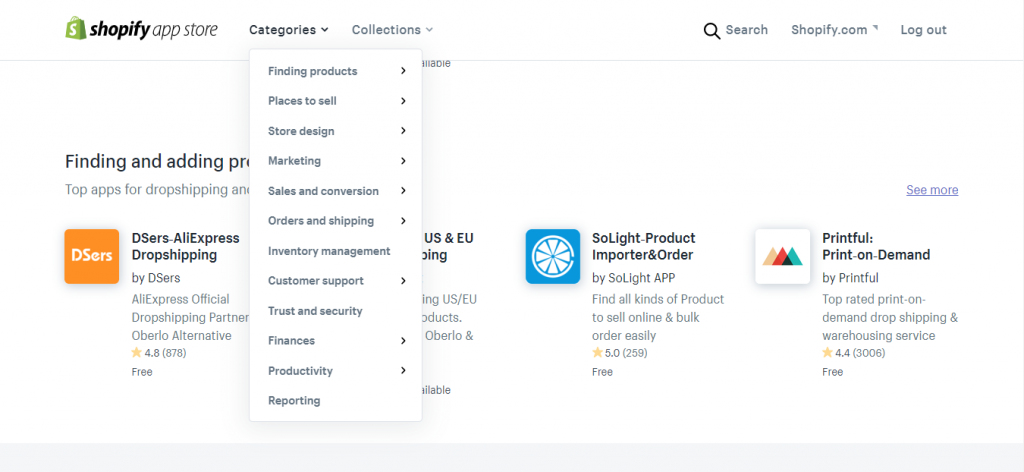Expand the Sales and conversion chevron
Viewport: 1024px width, 472px height.
tap(404, 191)
